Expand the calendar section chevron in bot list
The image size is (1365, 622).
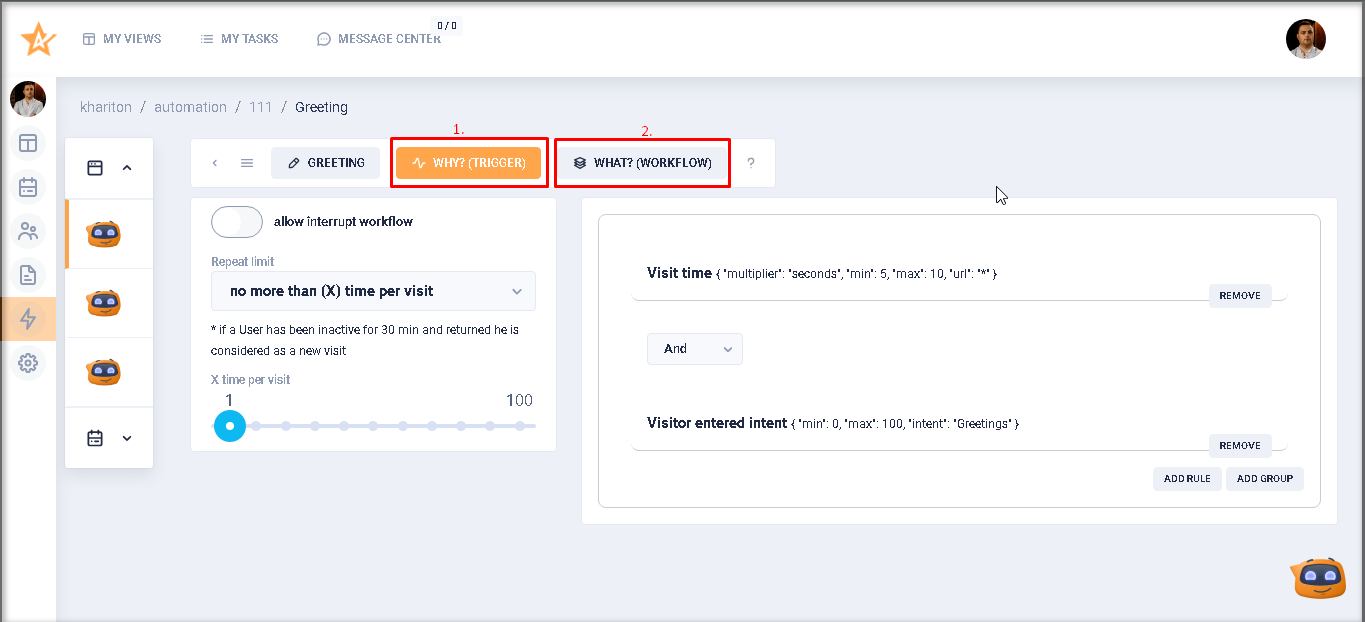(x=127, y=438)
